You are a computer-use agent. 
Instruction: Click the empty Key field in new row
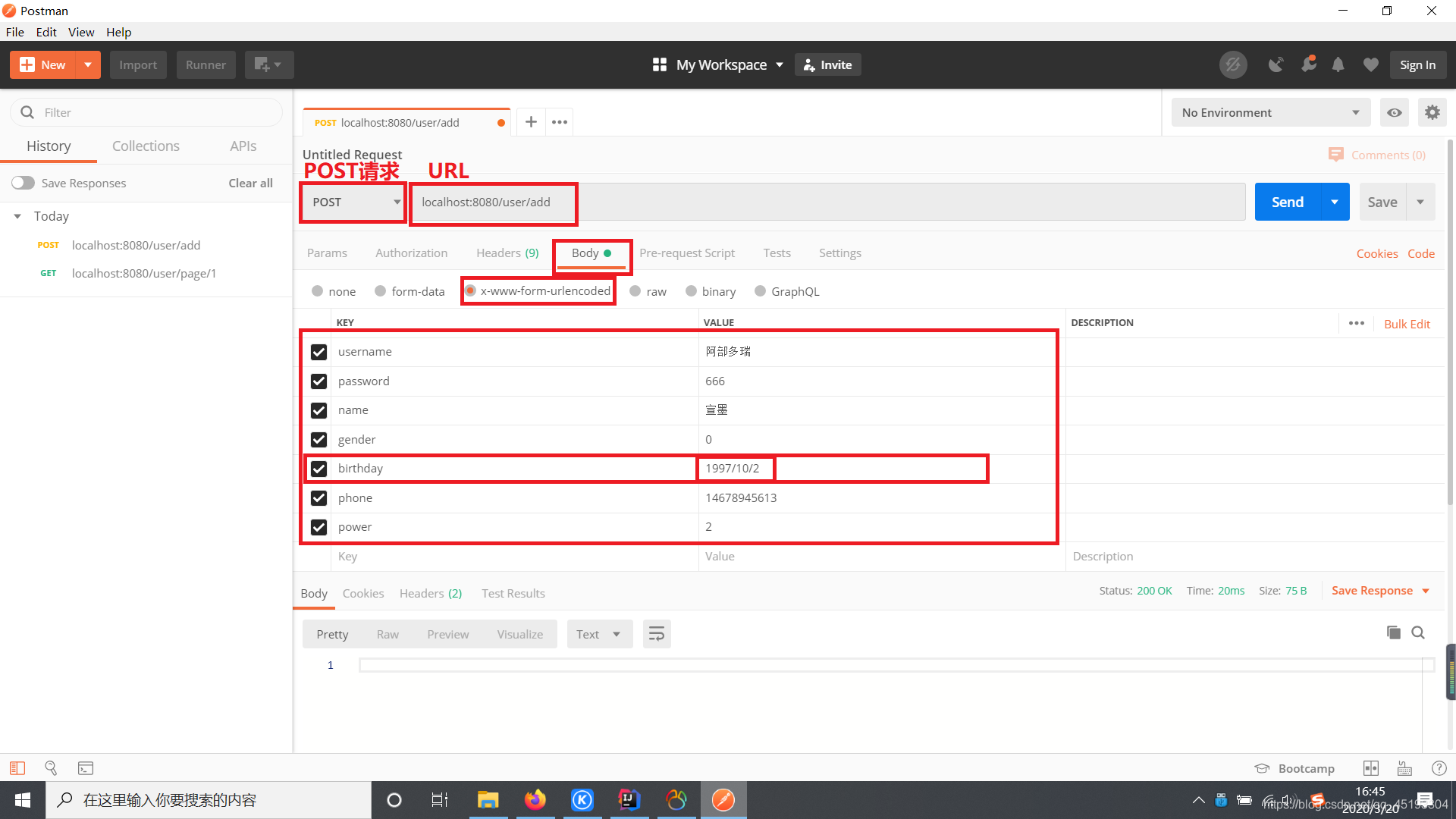point(516,557)
